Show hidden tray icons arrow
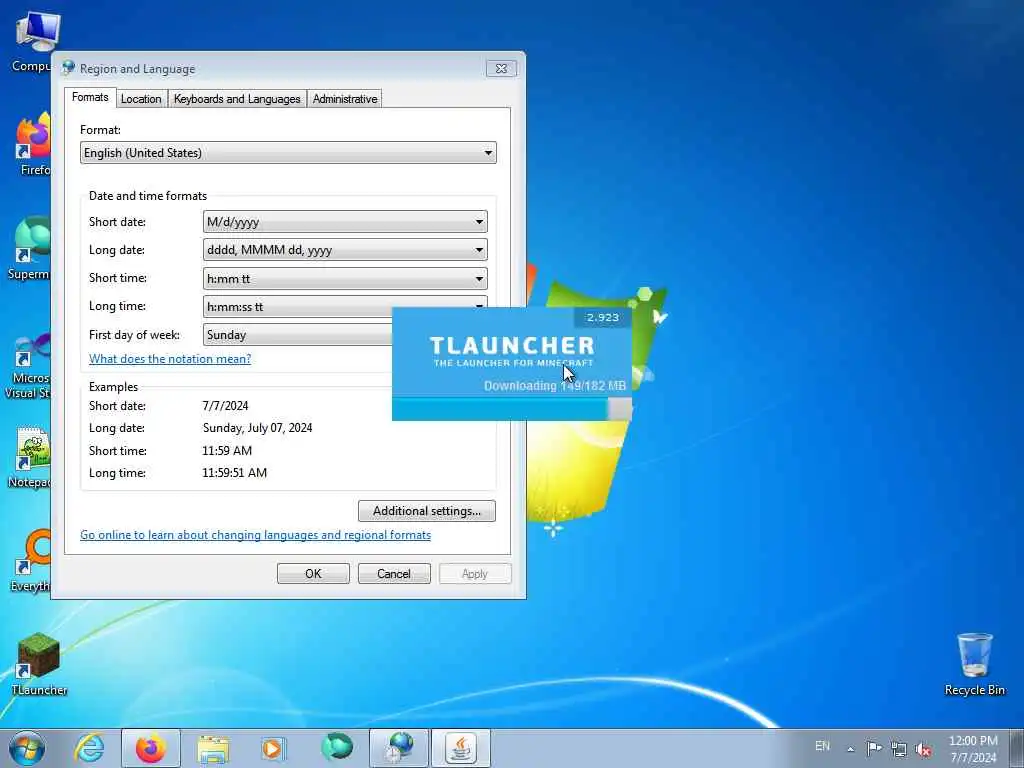 pos(850,749)
